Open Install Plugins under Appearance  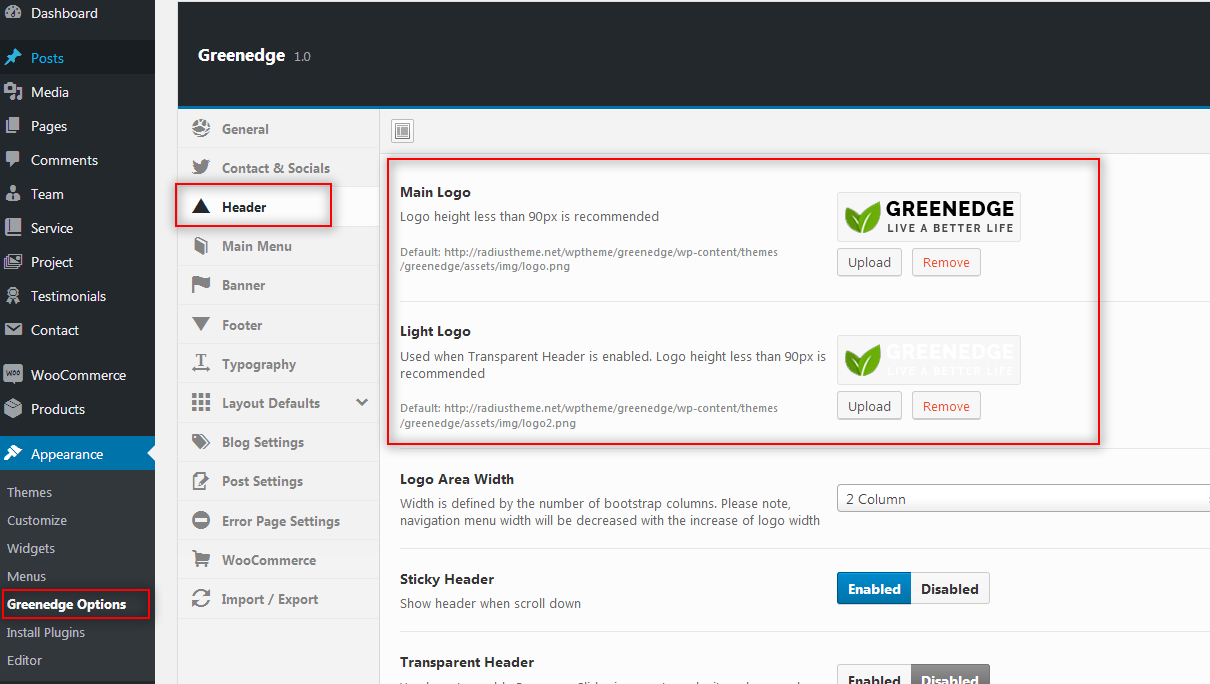pyautogui.click(x=46, y=632)
